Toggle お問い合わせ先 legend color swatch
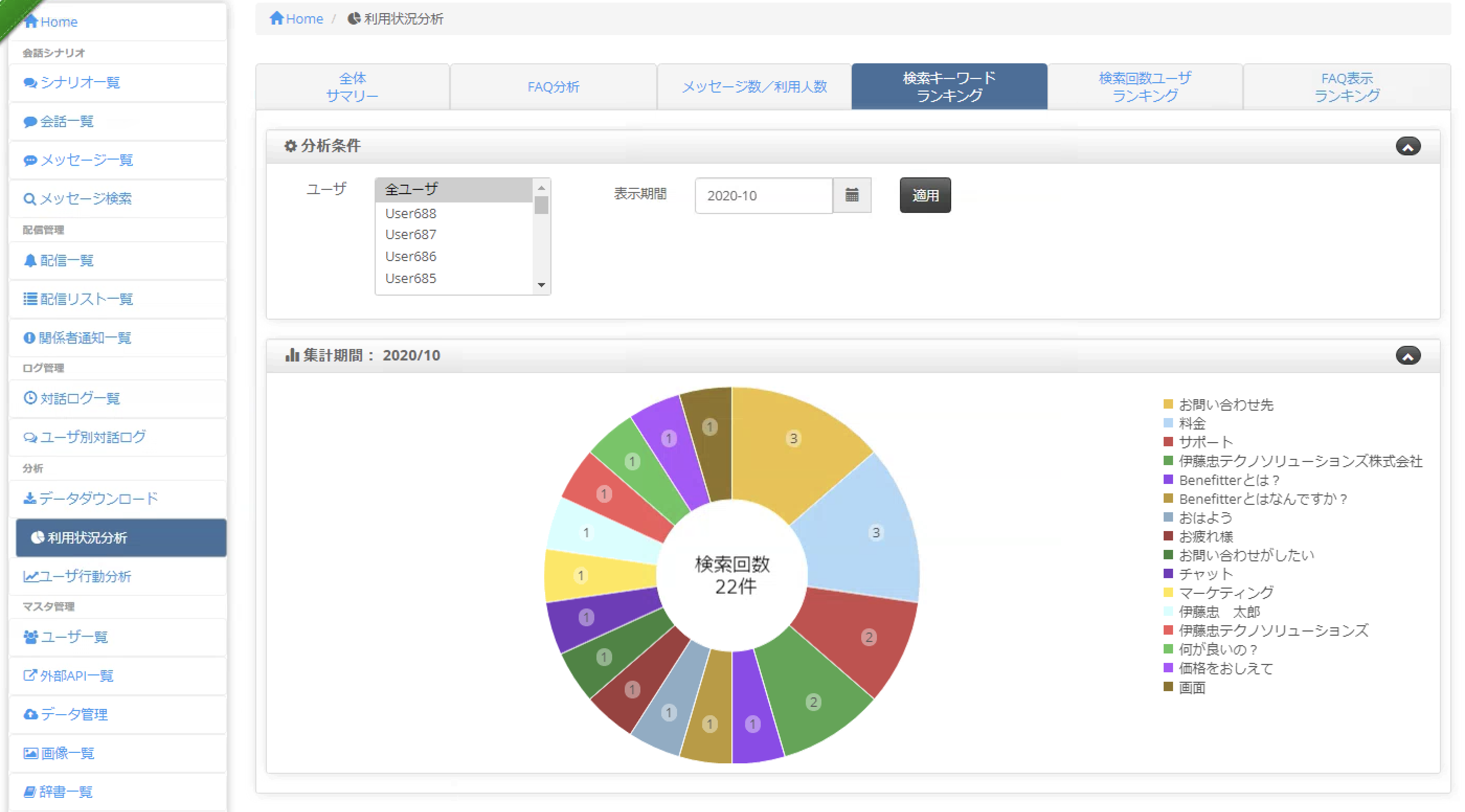 [x=1168, y=404]
